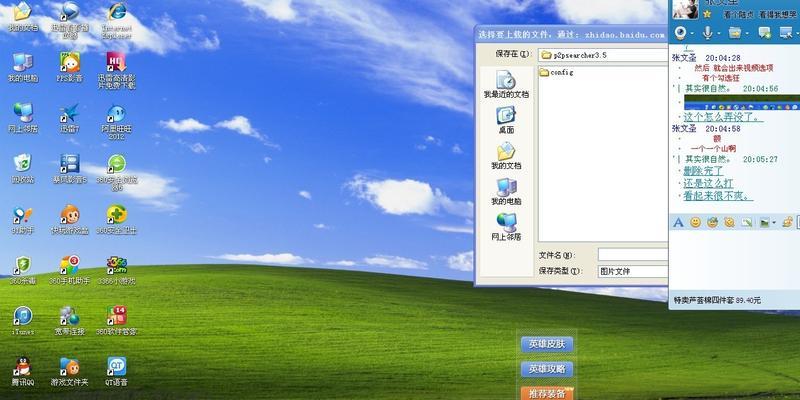800x400 pixels.
Task: Launch QT语音 from the desktop
Action: 116,371
